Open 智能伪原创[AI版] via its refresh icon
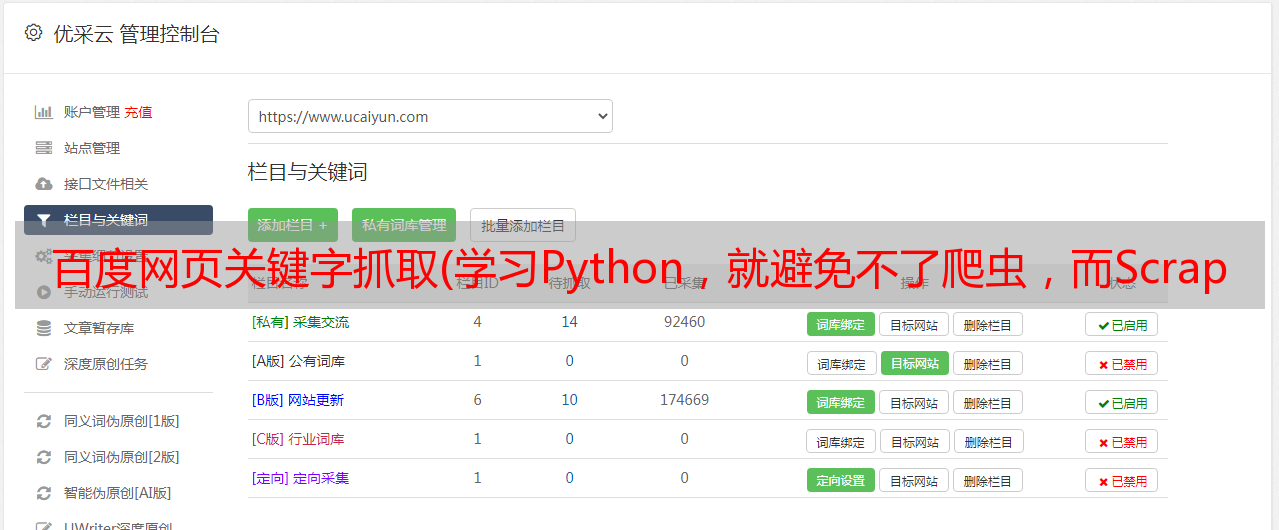1279x530 pixels. point(44,493)
